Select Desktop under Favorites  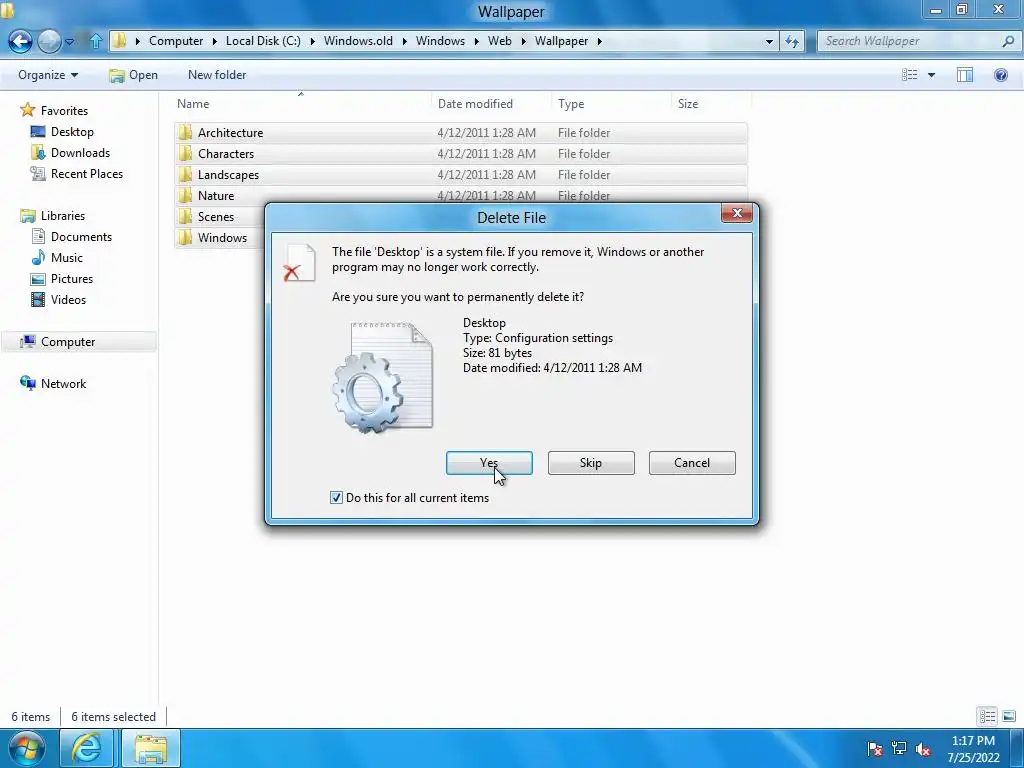[x=72, y=132]
